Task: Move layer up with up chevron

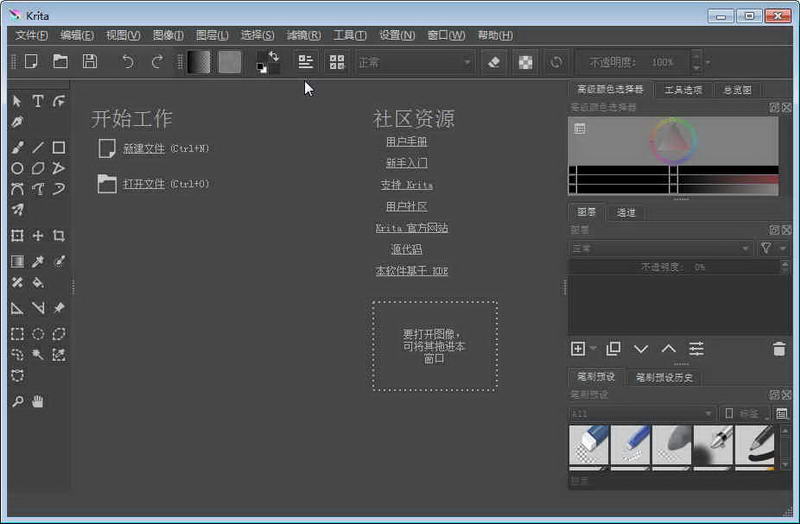Action: click(x=668, y=349)
